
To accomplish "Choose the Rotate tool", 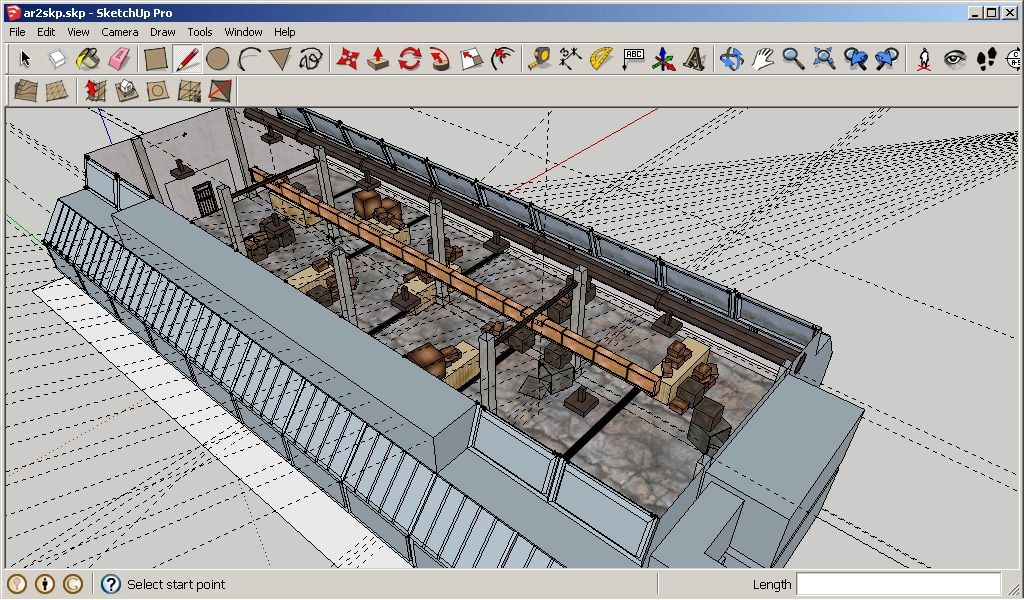I will pos(409,59).
